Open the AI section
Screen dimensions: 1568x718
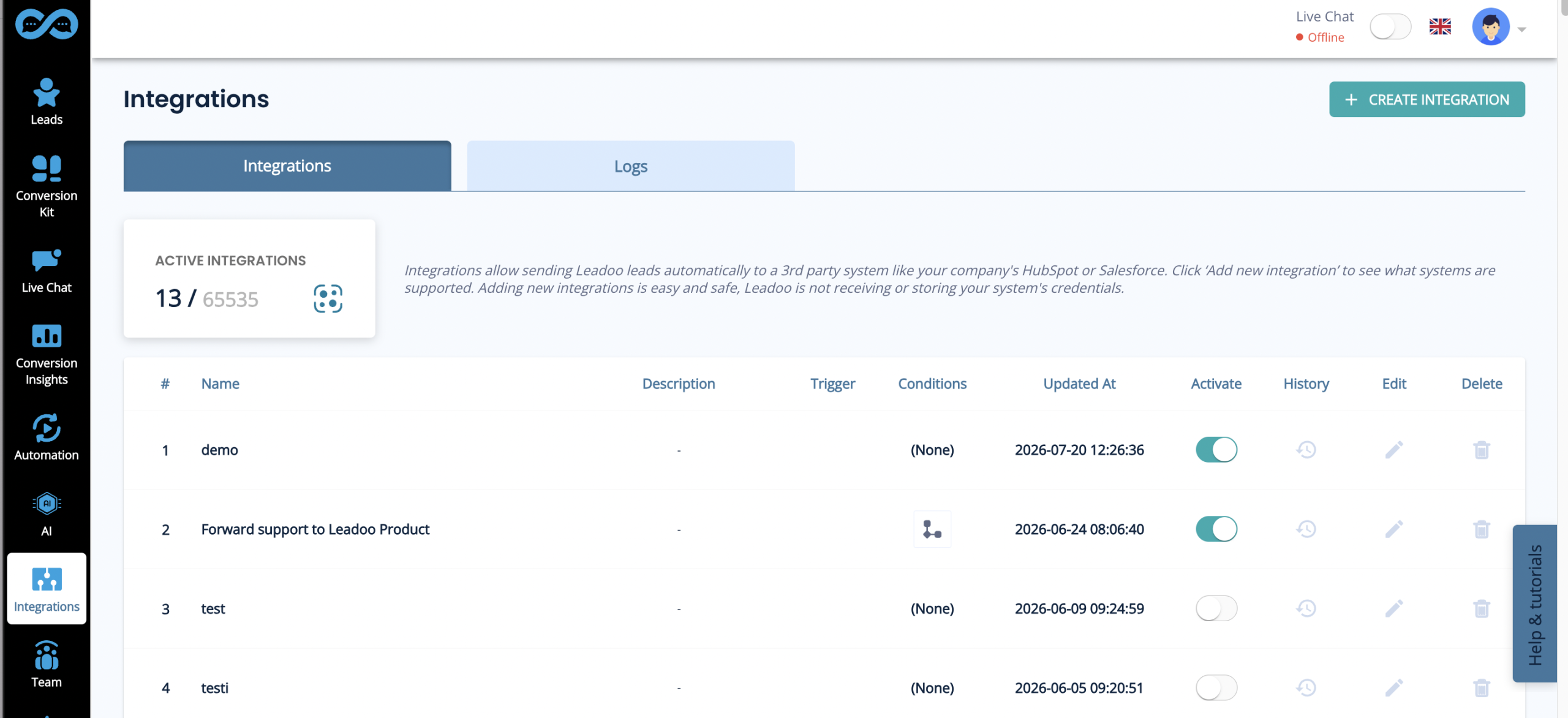coord(47,514)
